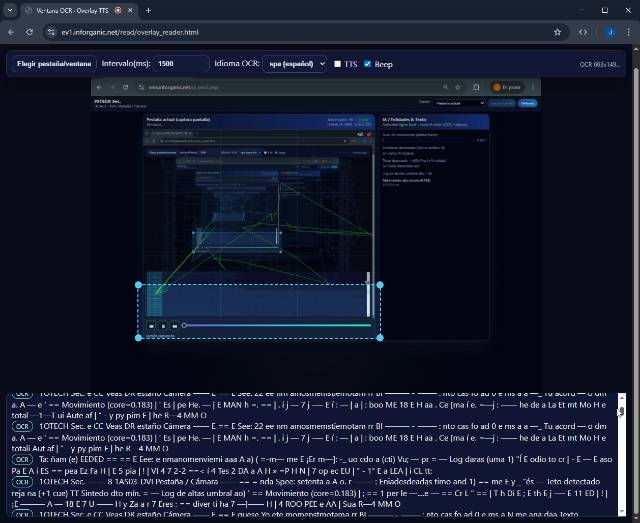640x523 pixels.
Task: Bookmark this page with the star icon
Action: (557, 32)
